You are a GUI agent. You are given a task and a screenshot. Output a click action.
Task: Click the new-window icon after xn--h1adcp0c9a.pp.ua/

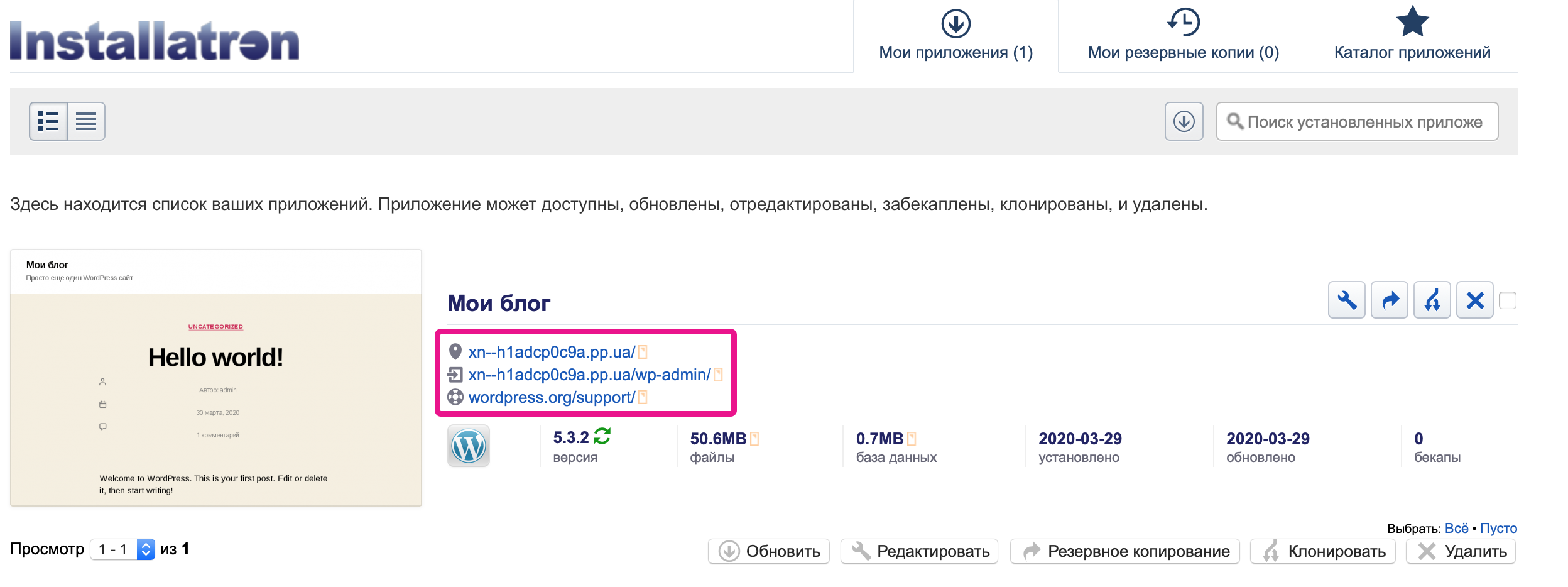point(643,352)
